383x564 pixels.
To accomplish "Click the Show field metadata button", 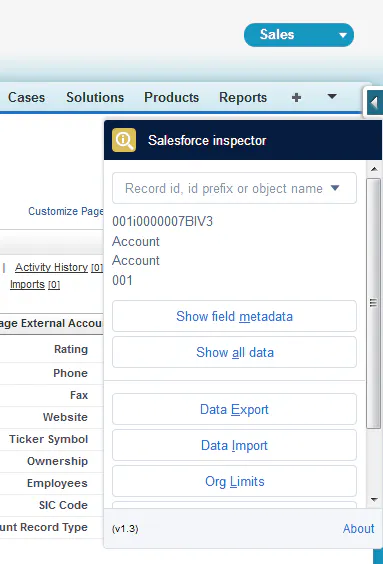I will [x=234, y=316].
